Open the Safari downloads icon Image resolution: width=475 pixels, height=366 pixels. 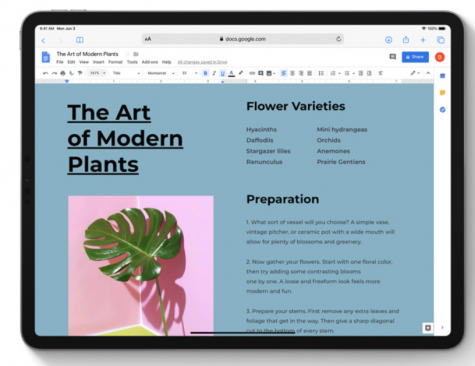pos(388,40)
